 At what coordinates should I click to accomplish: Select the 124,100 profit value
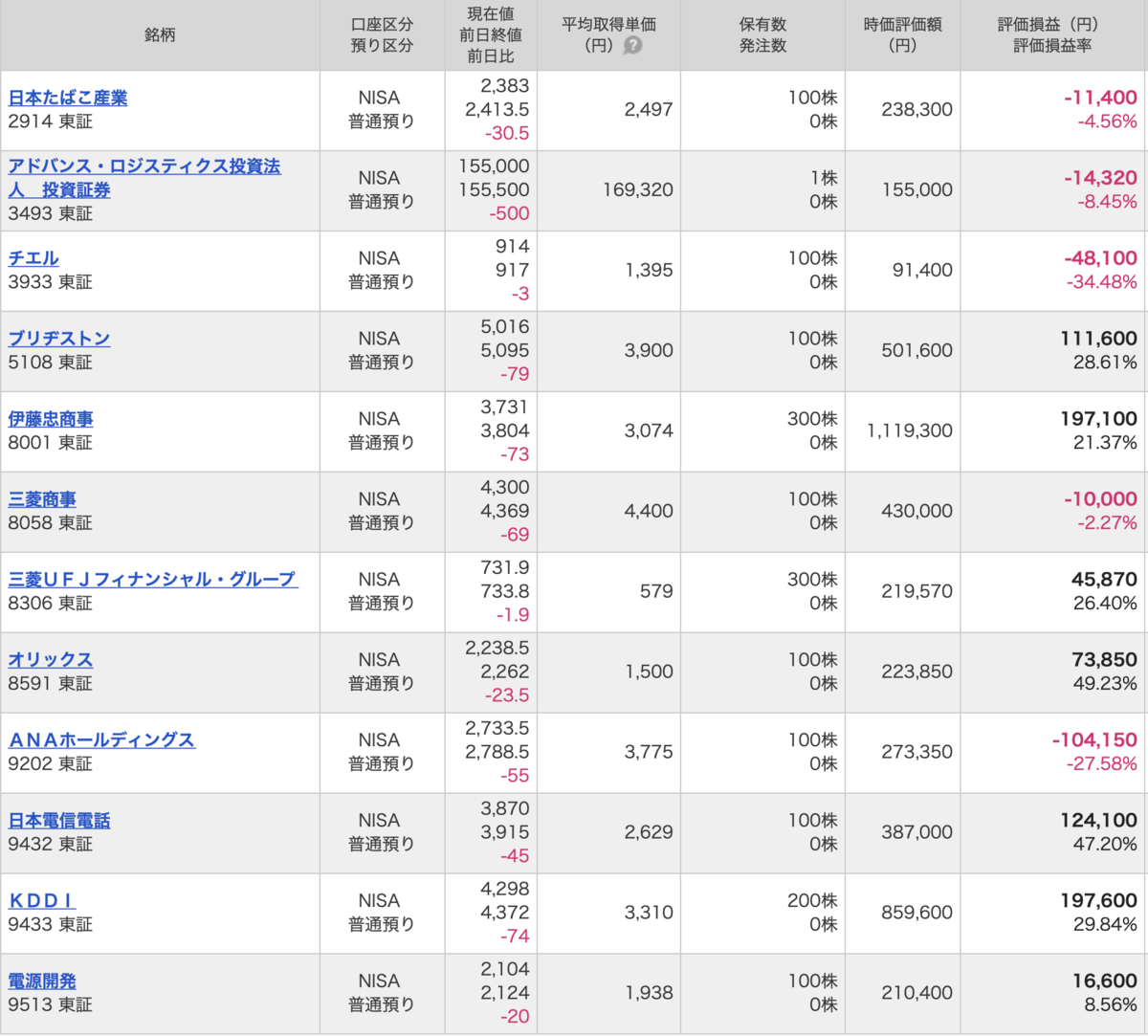coord(1099,821)
